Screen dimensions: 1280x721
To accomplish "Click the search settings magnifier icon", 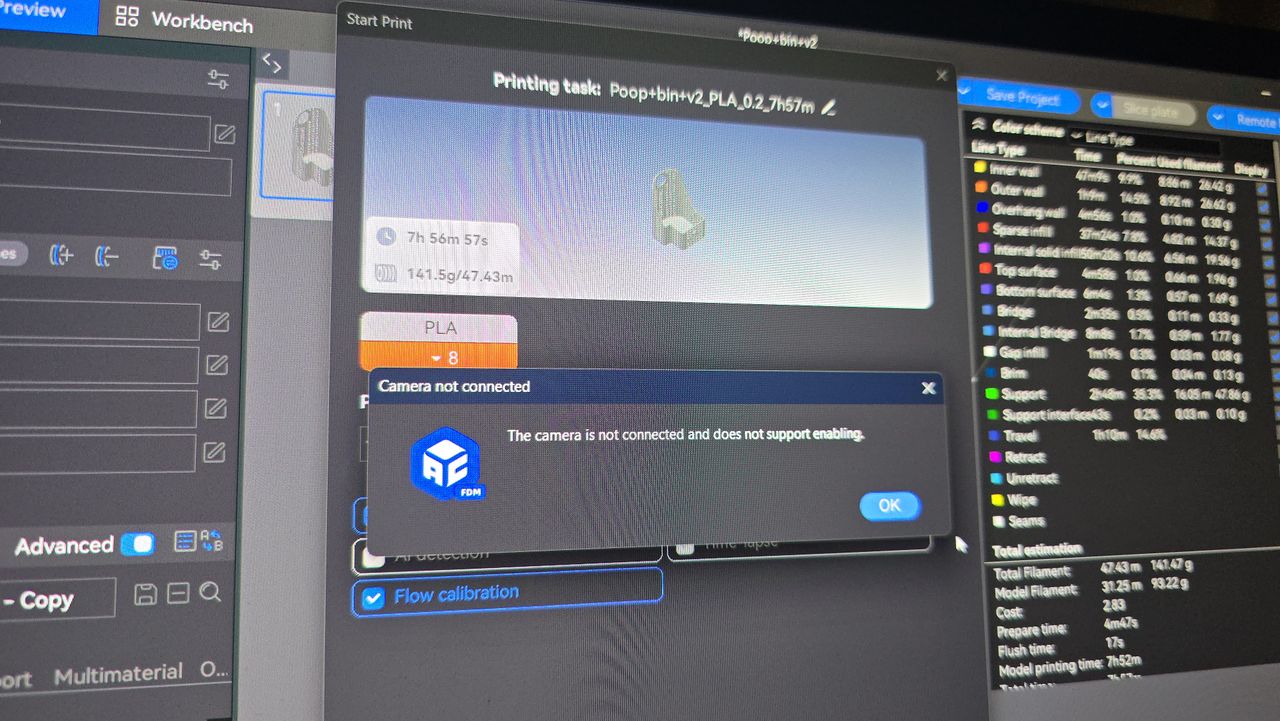I will coord(210,593).
